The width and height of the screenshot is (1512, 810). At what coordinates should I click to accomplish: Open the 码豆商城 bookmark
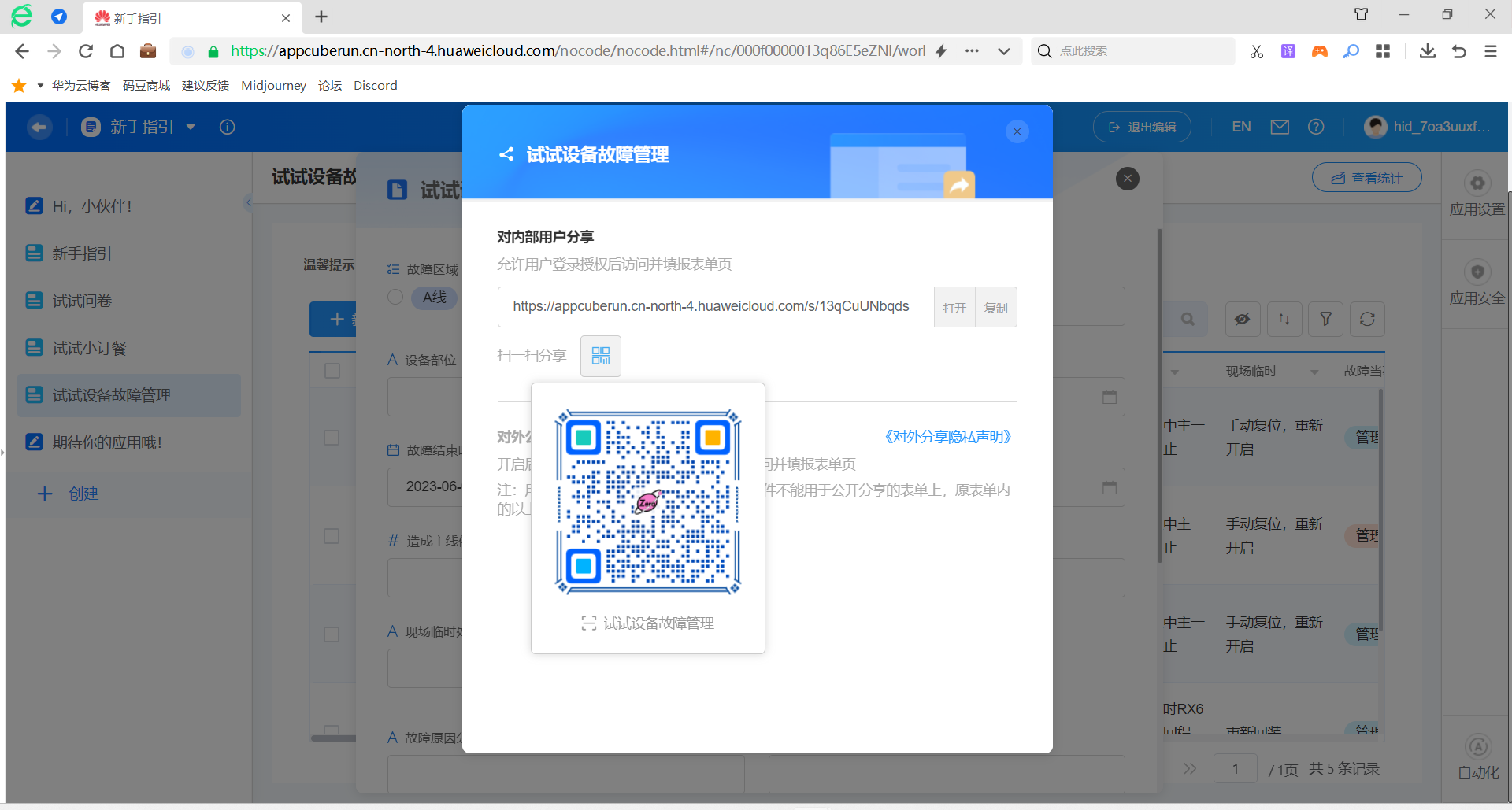point(146,85)
